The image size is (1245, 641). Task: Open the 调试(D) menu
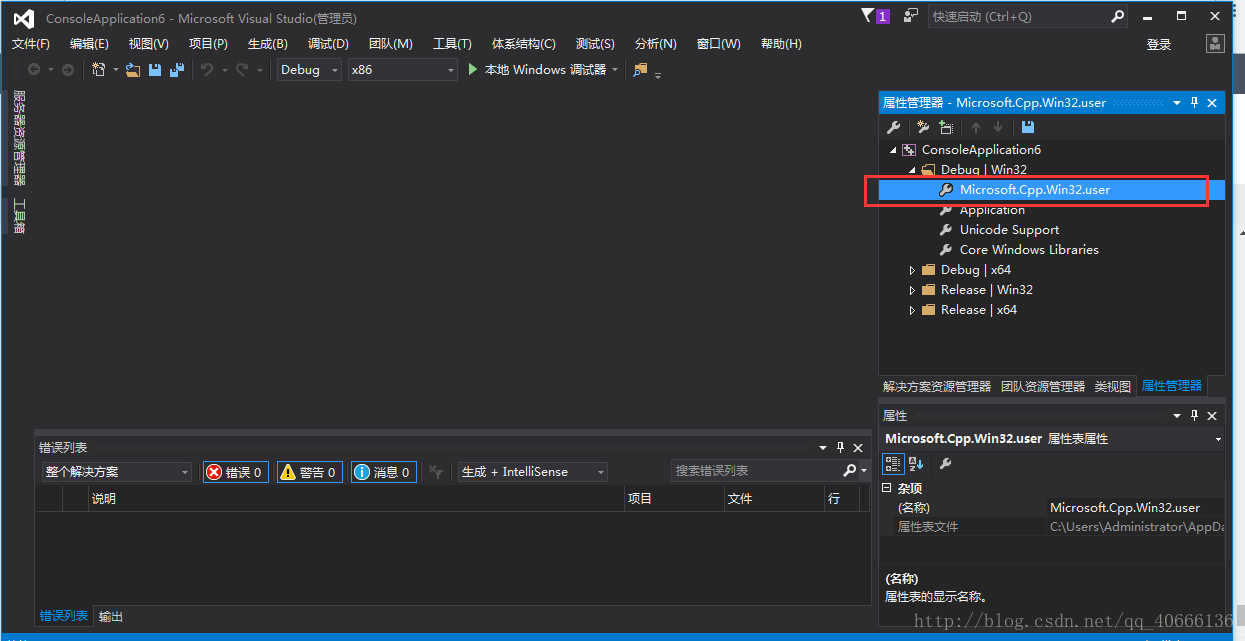(328, 44)
